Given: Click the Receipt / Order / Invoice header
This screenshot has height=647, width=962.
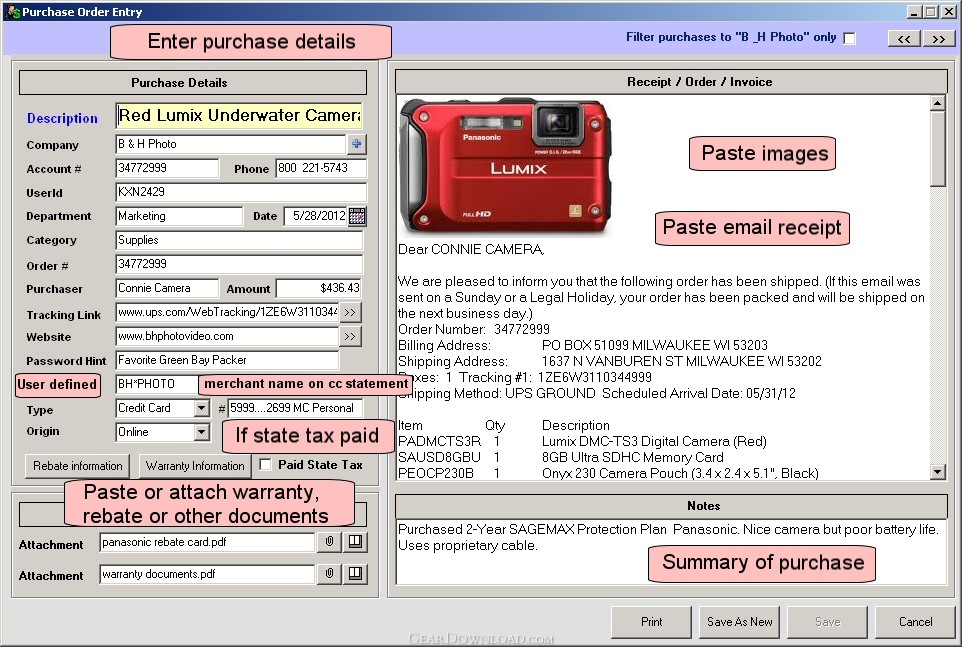Looking at the screenshot, I should coord(671,82).
